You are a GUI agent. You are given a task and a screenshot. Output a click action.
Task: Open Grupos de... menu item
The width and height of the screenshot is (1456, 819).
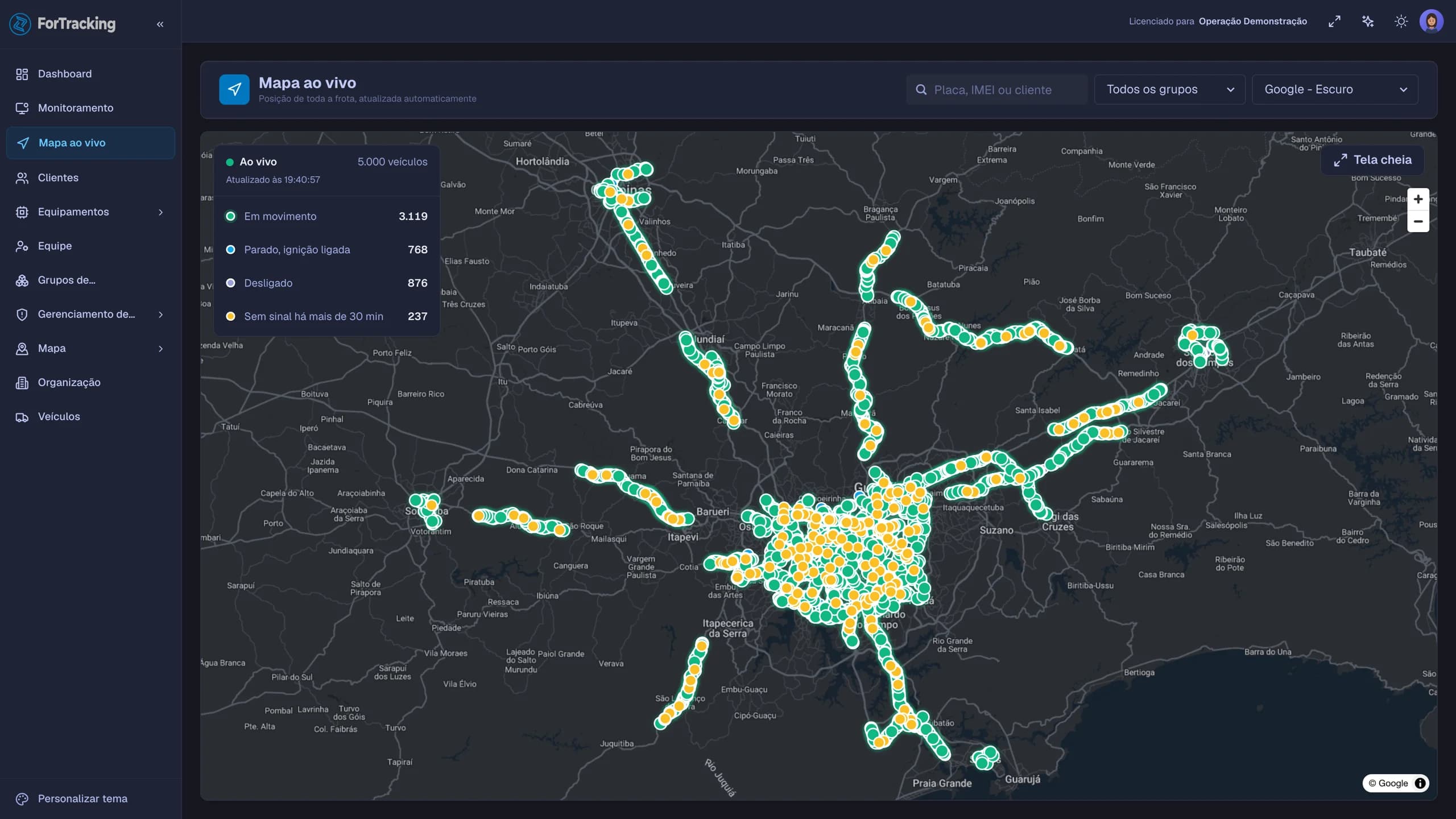[x=90, y=280]
